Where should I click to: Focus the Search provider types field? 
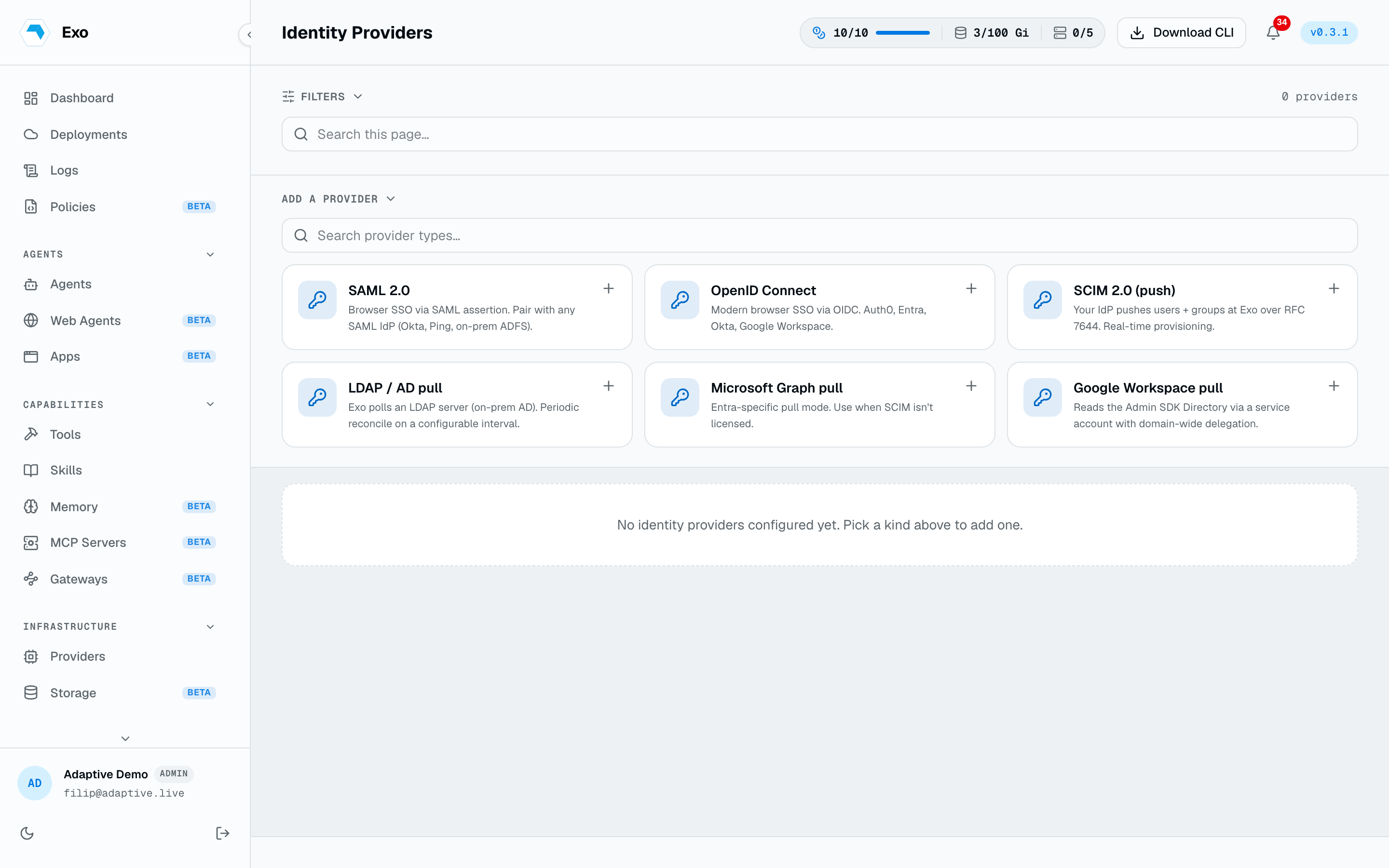pos(819,235)
